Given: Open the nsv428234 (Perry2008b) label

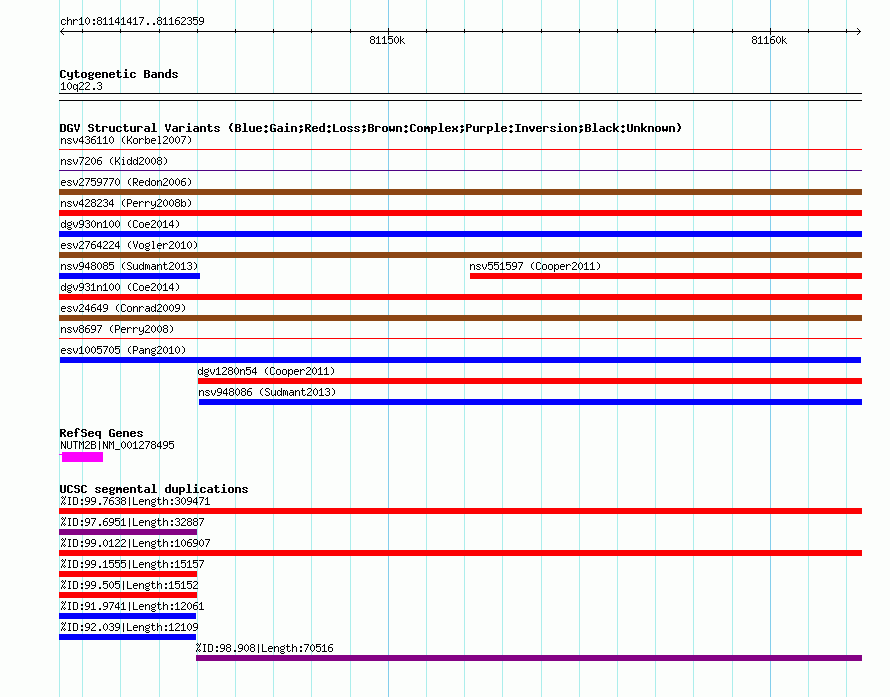Looking at the screenshot, I should click(126, 203).
